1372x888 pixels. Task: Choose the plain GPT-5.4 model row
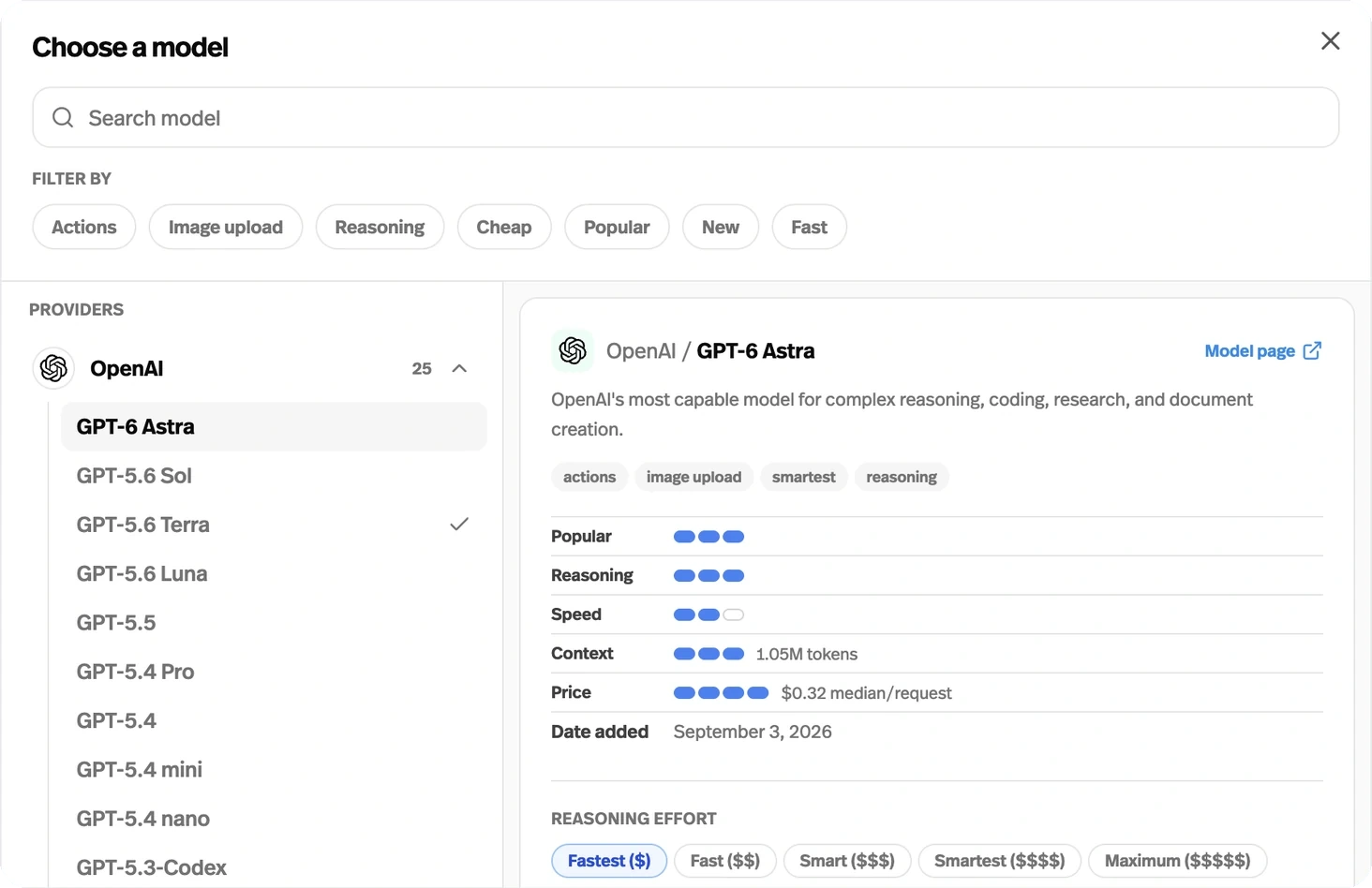pyautogui.click(x=274, y=720)
